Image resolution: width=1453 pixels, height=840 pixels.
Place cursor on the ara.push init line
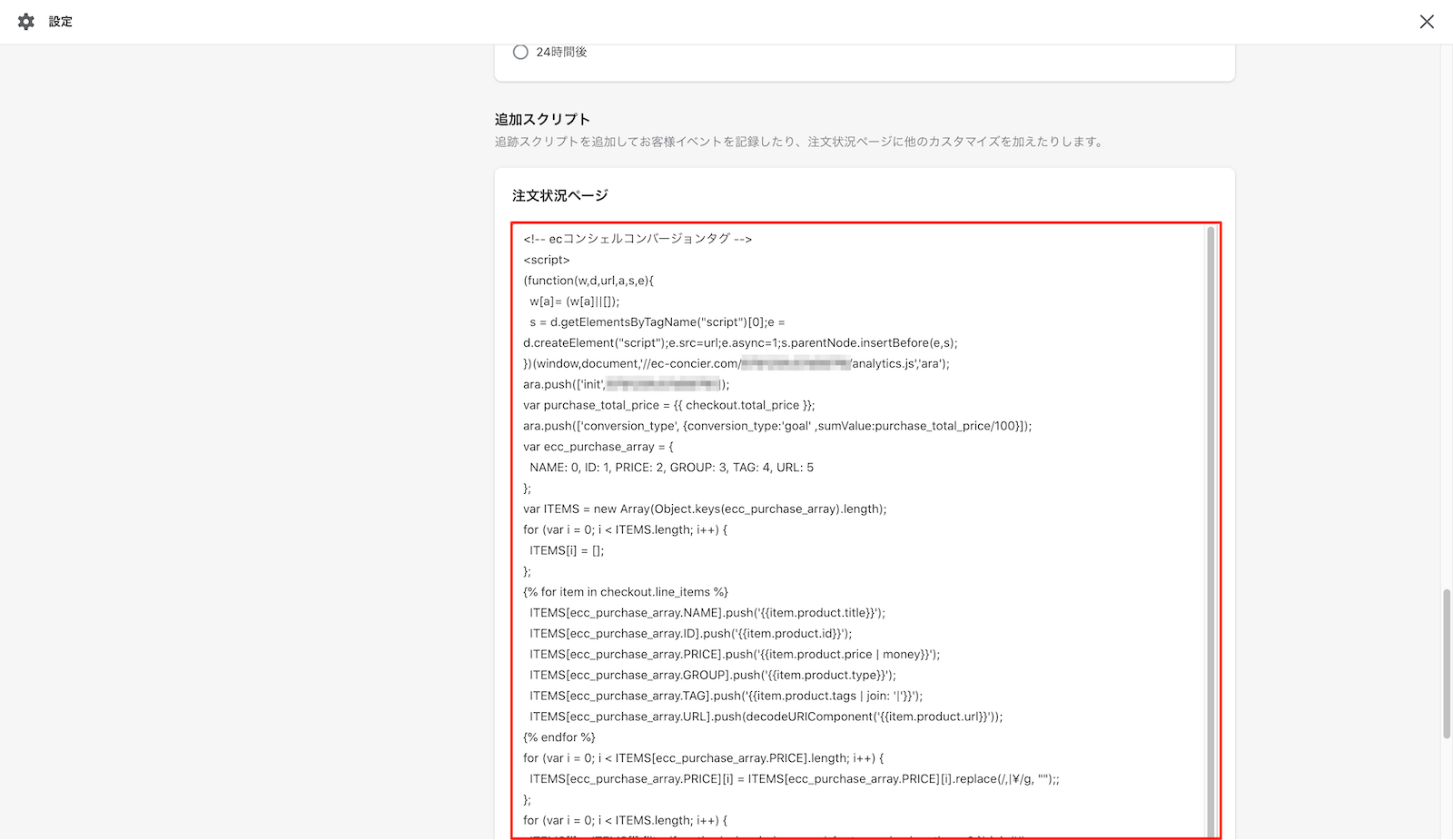pyautogui.click(x=626, y=384)
